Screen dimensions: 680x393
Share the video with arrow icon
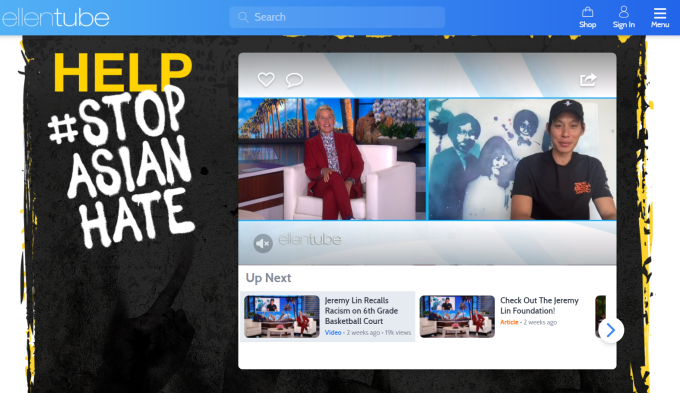588,80
